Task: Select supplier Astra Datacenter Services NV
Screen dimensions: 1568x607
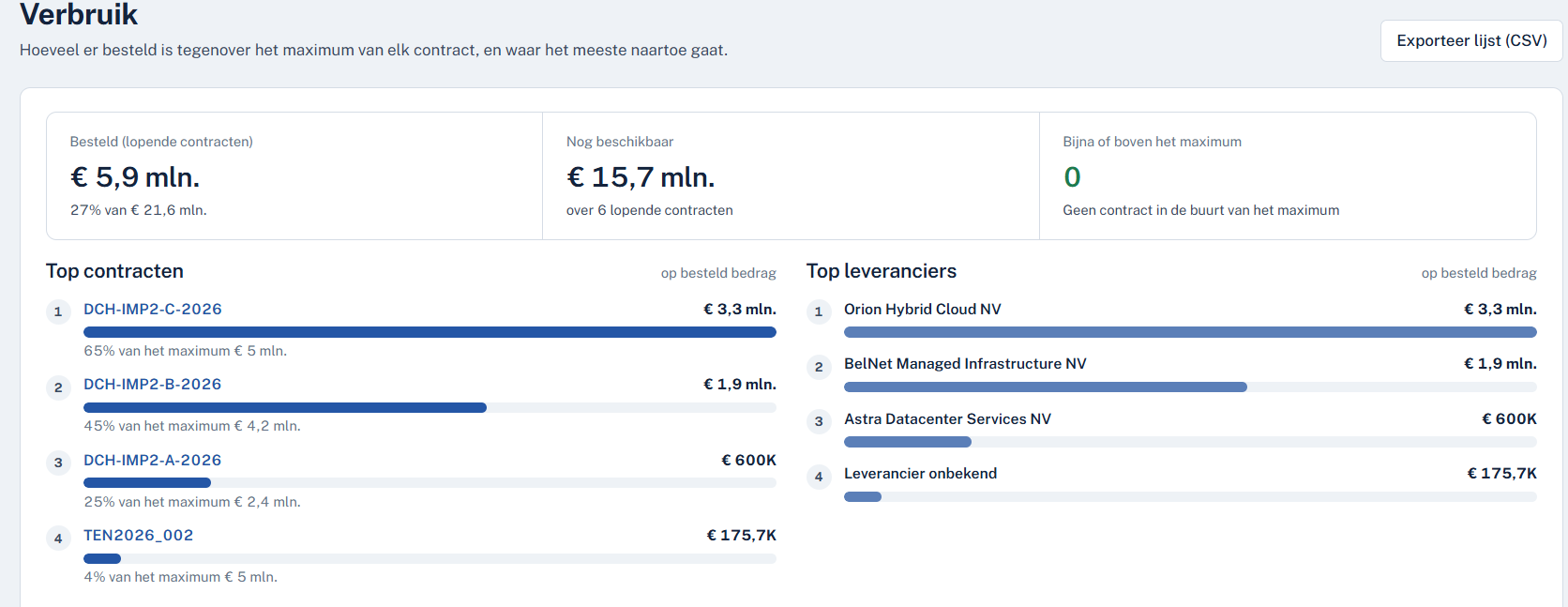Action: (x=947, y=419)
